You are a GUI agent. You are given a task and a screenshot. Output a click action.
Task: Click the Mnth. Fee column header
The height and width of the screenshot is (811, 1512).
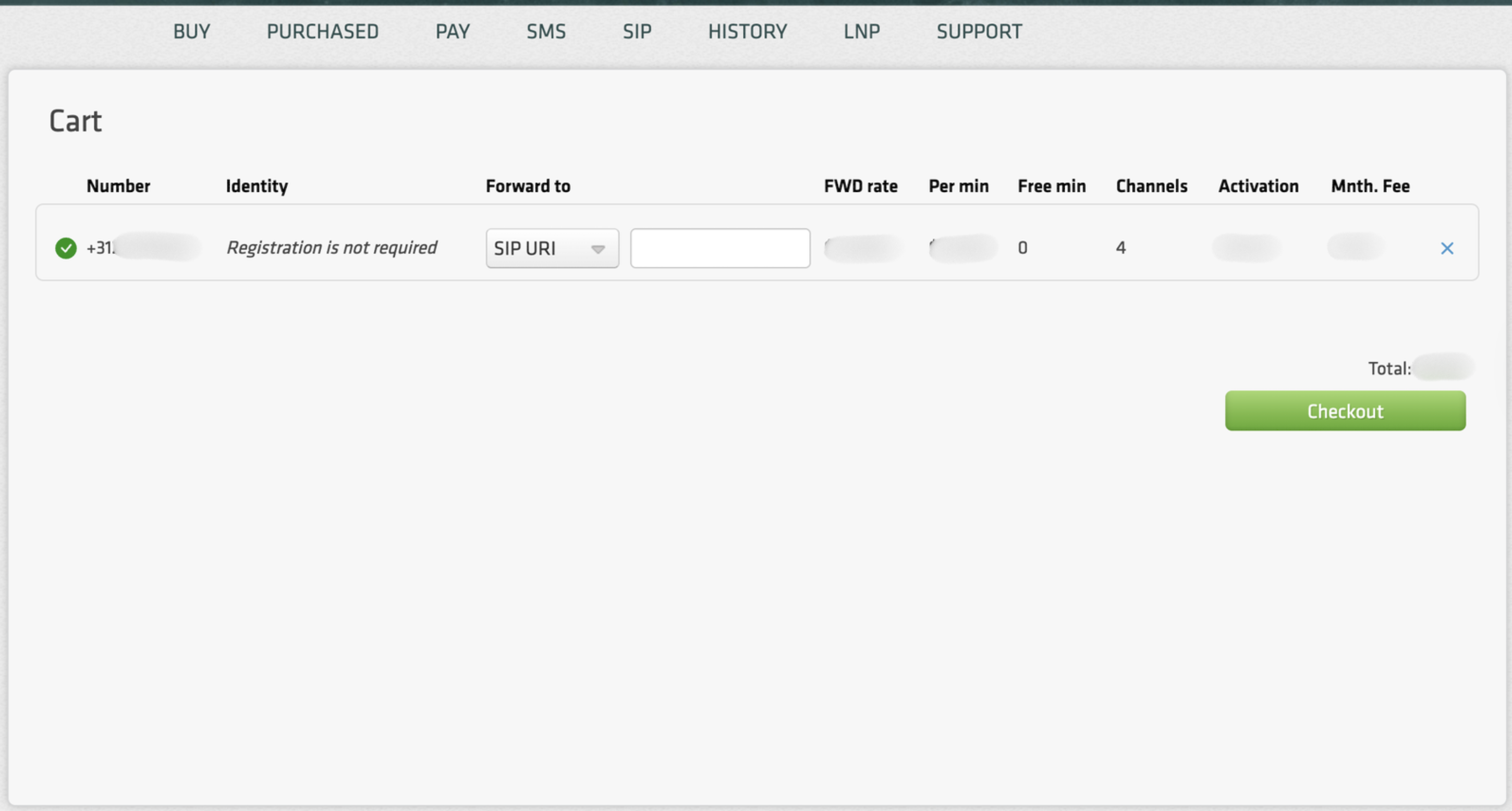1370,186
